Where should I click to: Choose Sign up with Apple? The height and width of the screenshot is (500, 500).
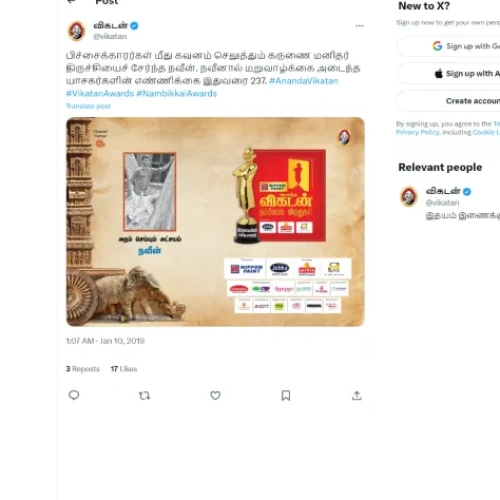(448, 73)
